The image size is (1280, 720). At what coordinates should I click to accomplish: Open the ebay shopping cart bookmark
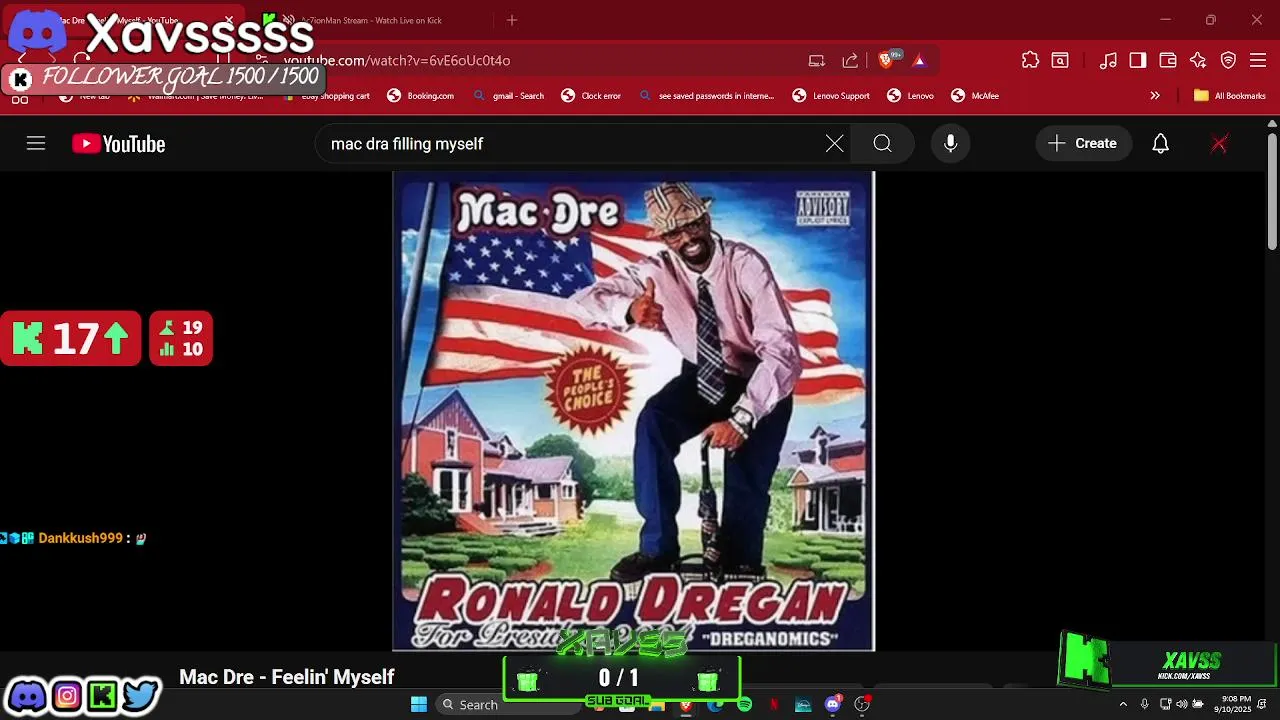(325, 96)
